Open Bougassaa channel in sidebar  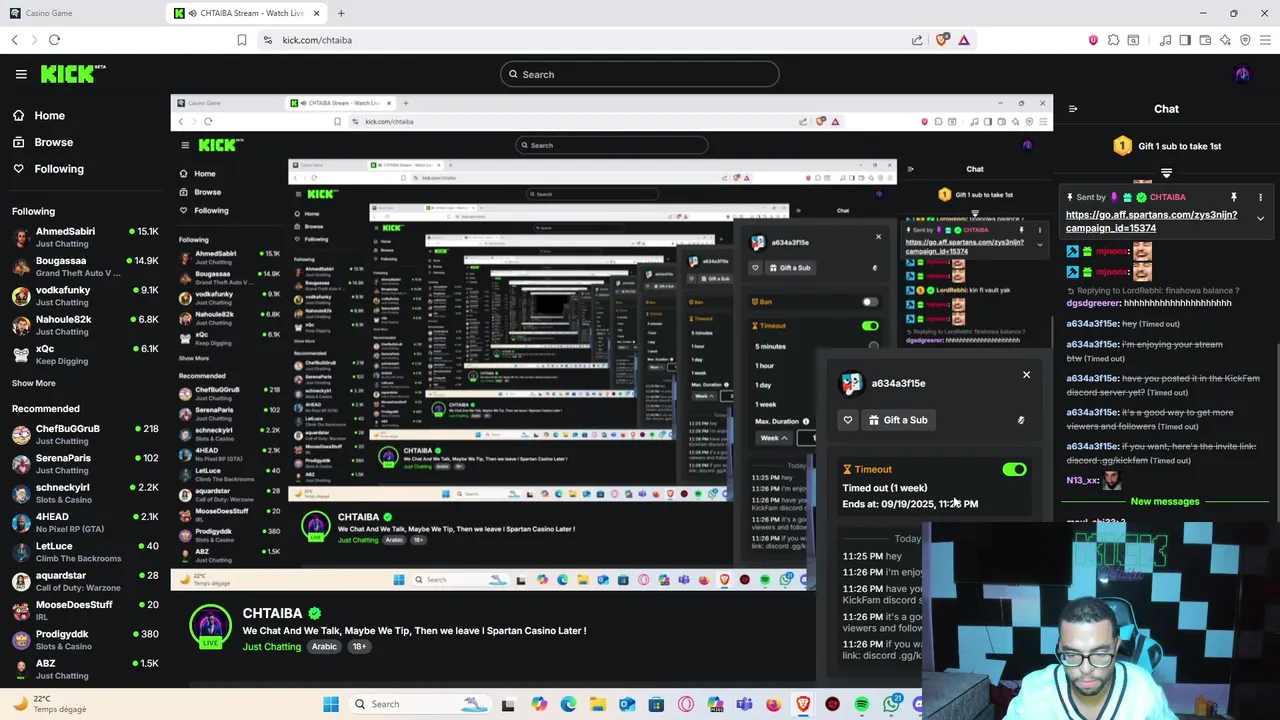click(85, 267)
